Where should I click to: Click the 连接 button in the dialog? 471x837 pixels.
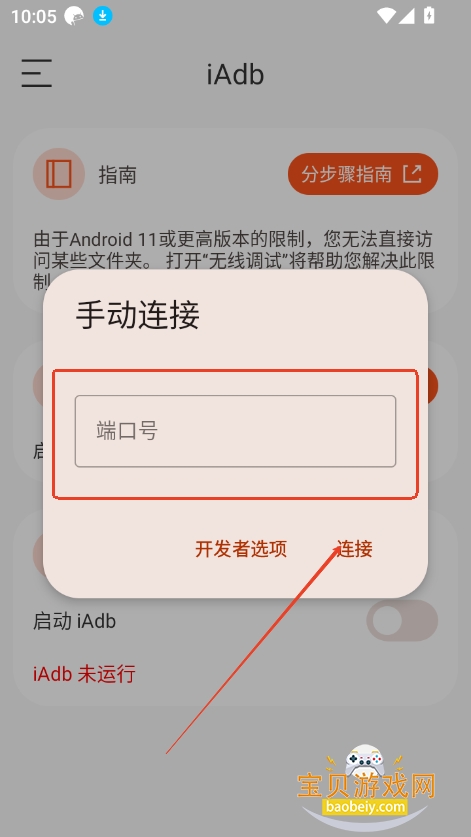tap(355, 549)
